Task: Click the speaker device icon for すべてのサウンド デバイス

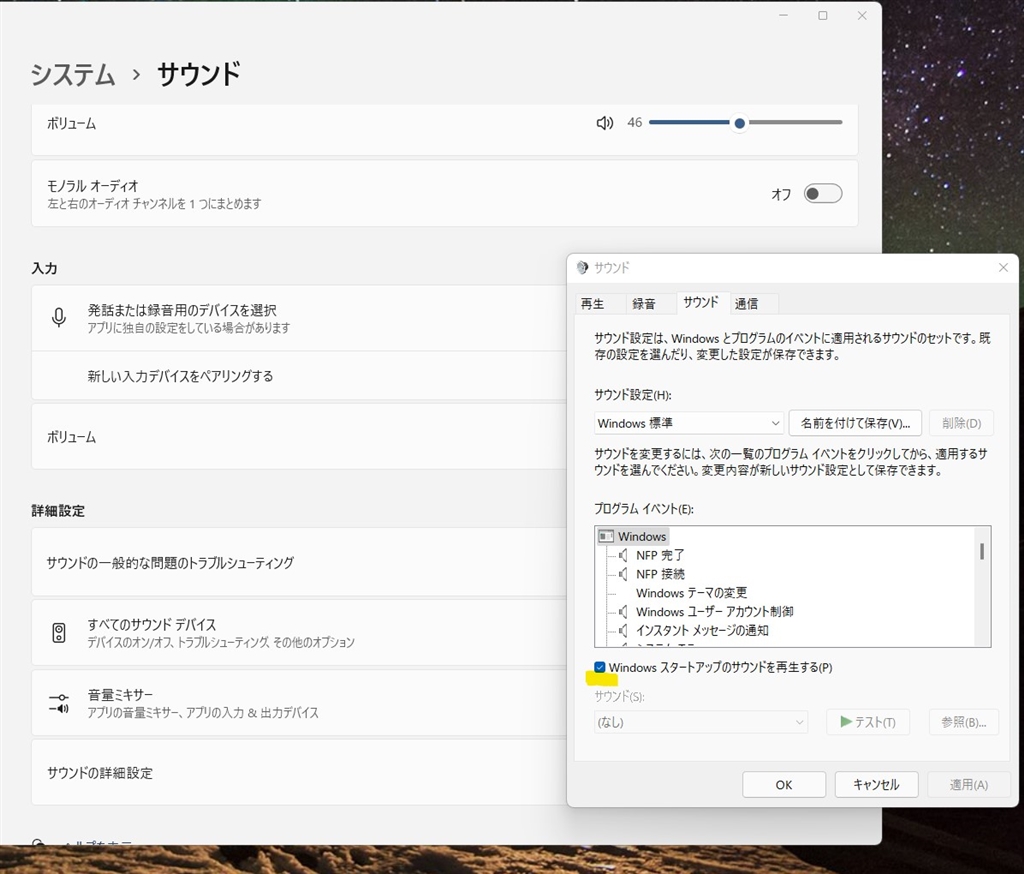Action: (x=59, y=633)
